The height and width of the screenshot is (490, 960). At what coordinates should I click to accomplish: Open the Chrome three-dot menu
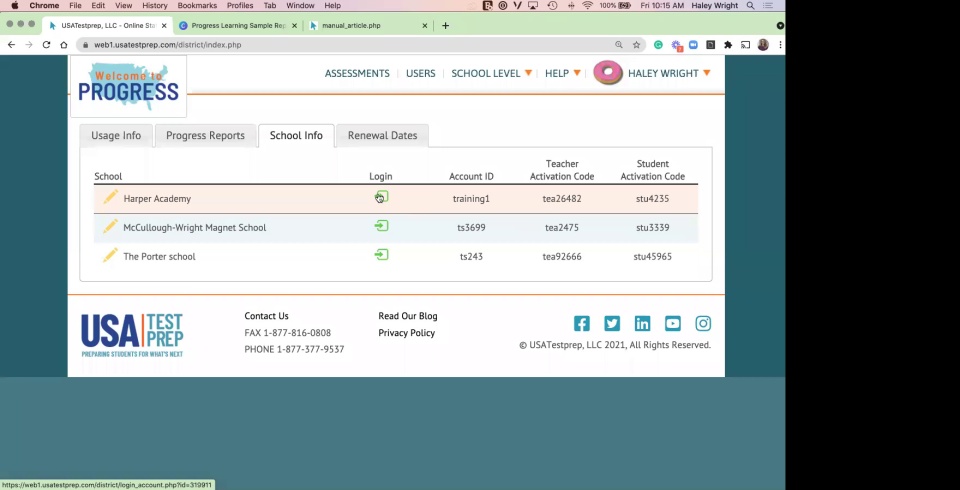[780, 45]
